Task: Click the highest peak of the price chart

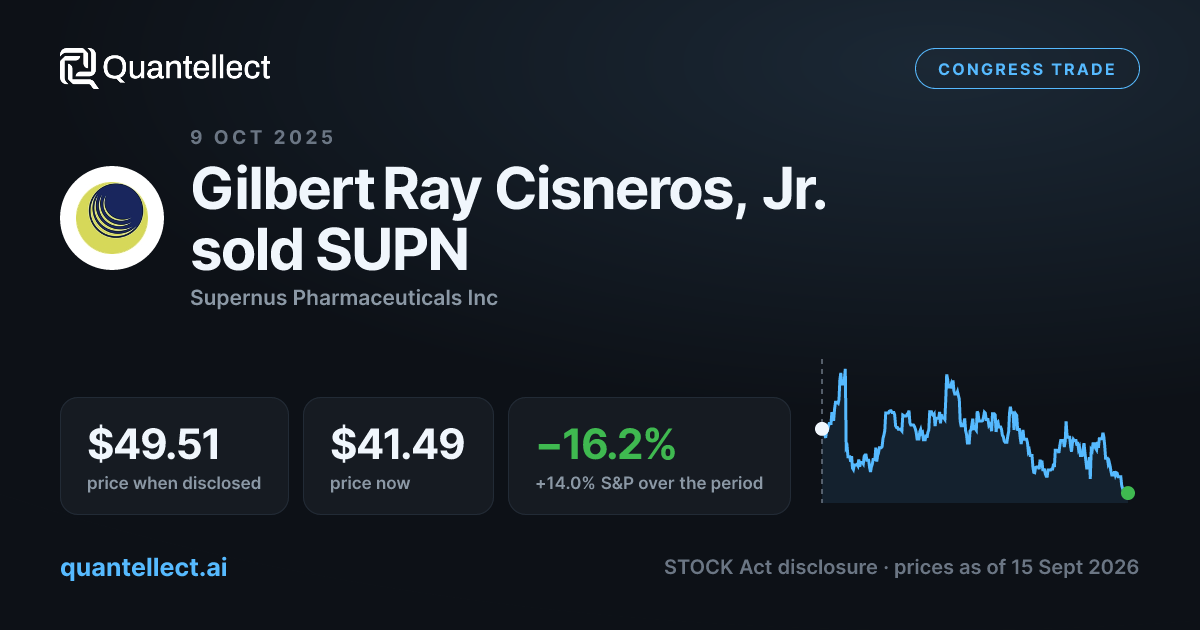Action: (x=845, y=372)
